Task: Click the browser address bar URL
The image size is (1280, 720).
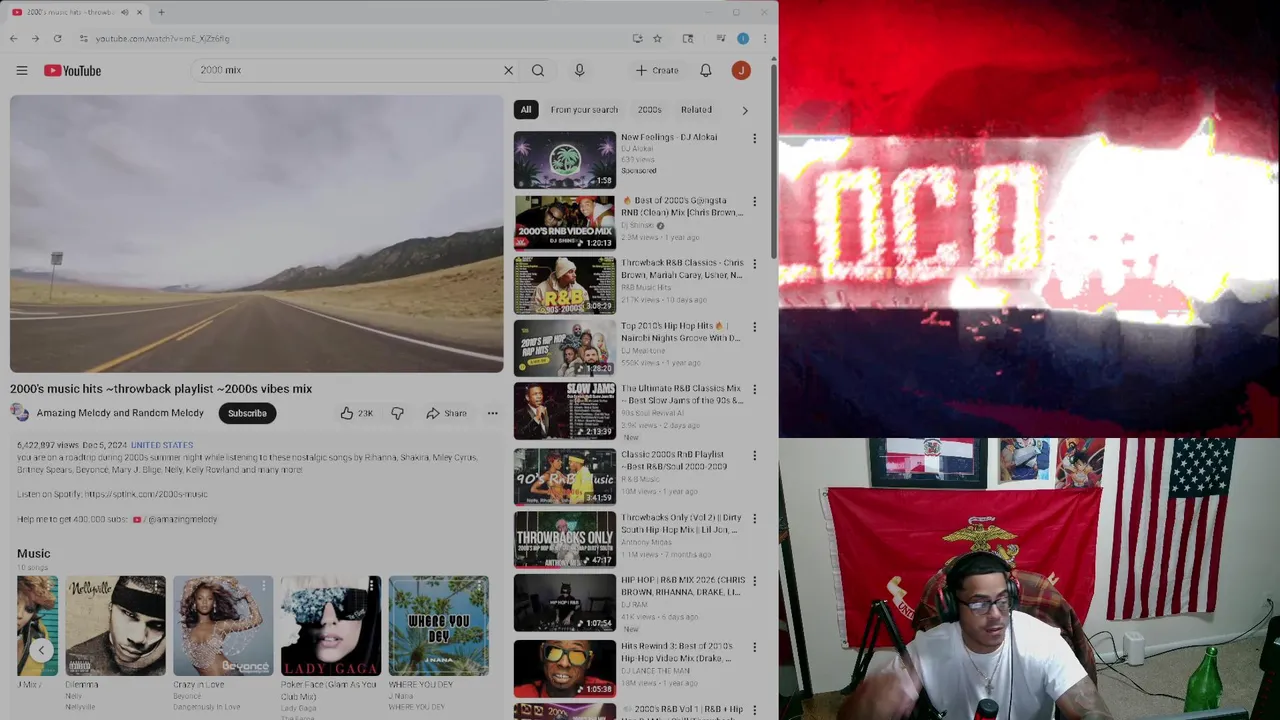Action: 163,38
